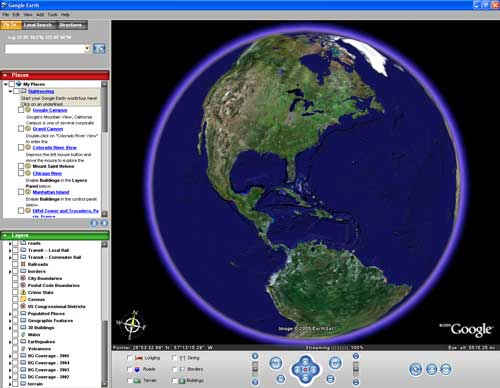Click the placemark button in the bottom-right group
This screenshot has height=388, width=500.
[416, 369]
